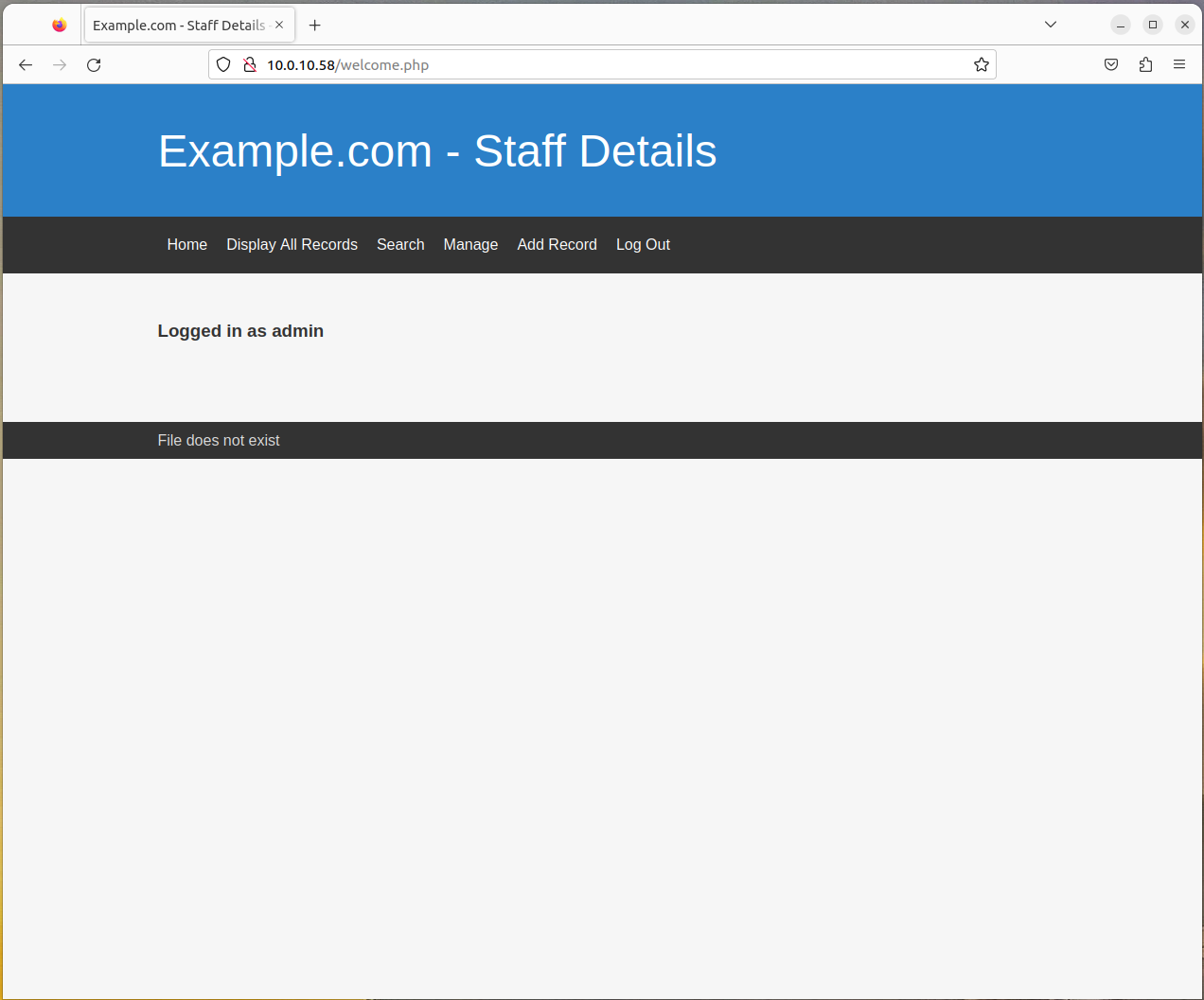Viewport: 1204px width, 1000px height.
Task: Select the Example.com - Staff Details tab
Action: [x=178, y=26]
